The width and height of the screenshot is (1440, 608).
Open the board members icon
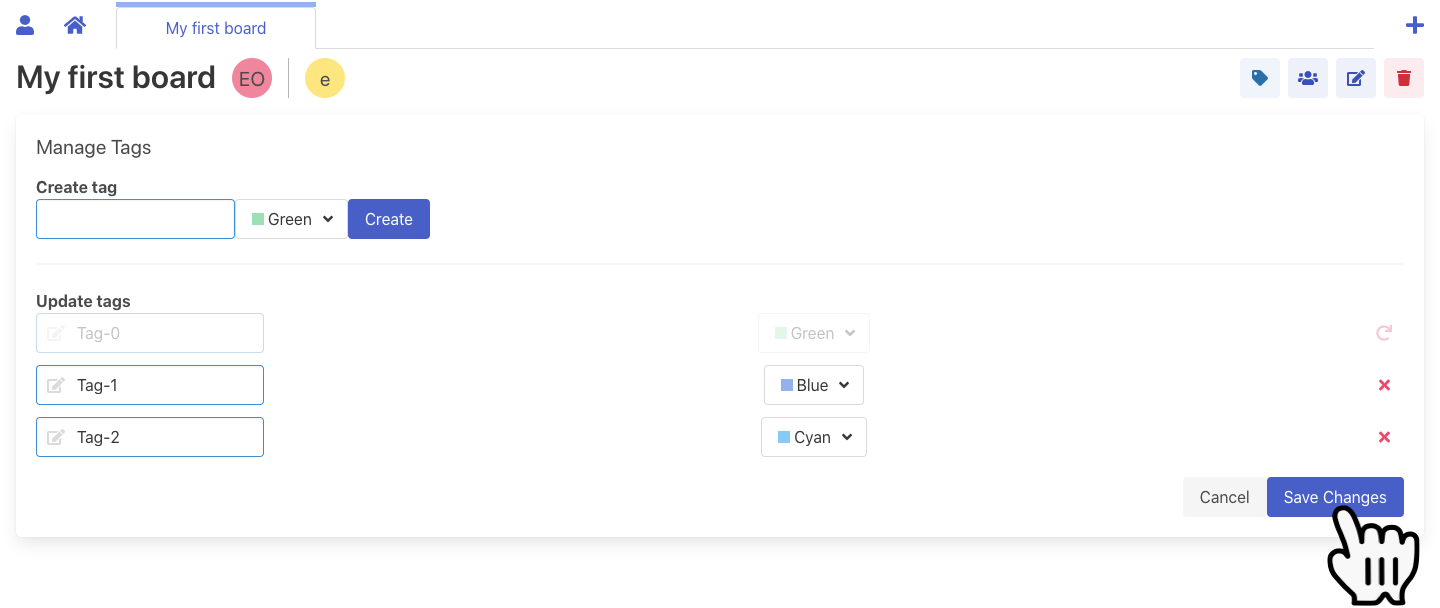pyautogui.click(x=1308, y=78)
